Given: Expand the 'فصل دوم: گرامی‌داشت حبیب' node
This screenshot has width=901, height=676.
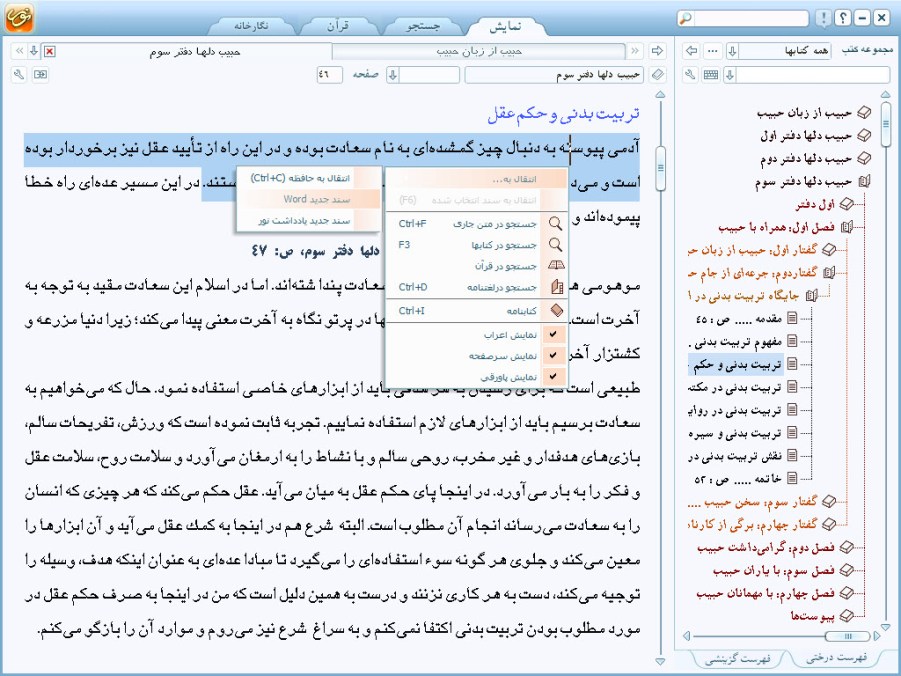Looking at the screenshot, I should pyautogui.click(x=846, y=547).
